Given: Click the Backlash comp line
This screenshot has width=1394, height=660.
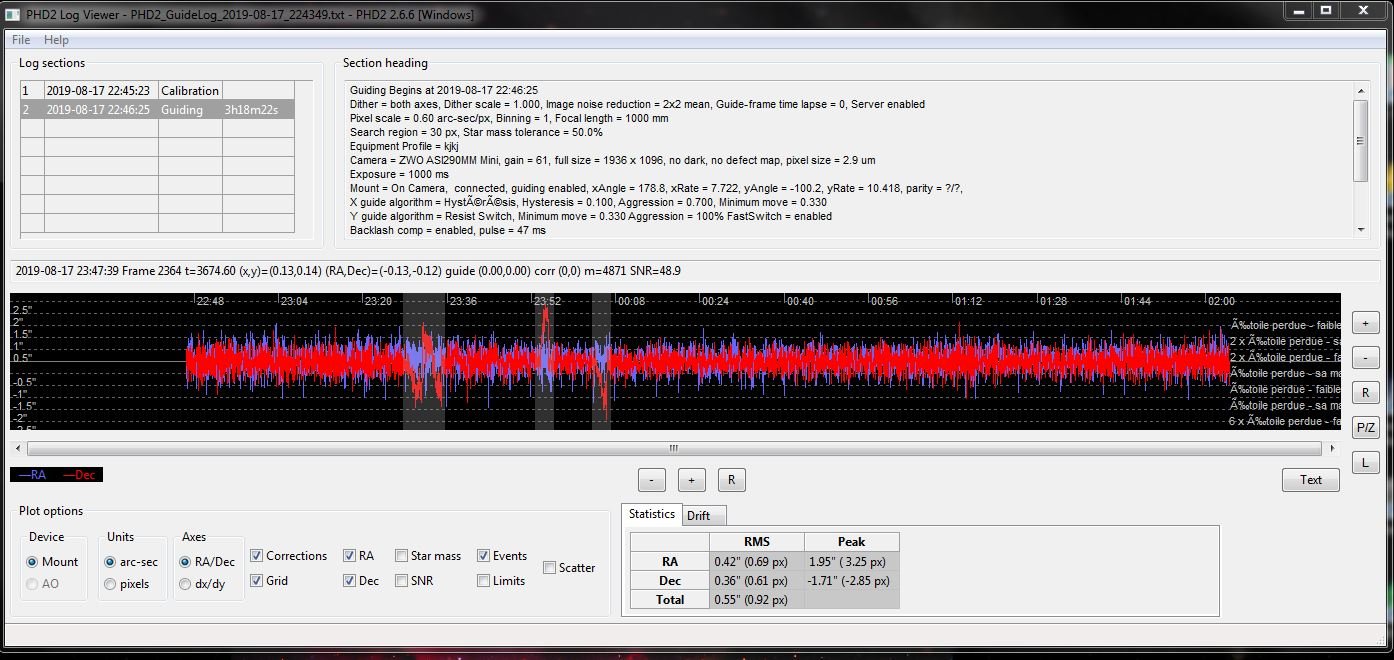Looking at the screenshot, I should (x=448, y=230).
